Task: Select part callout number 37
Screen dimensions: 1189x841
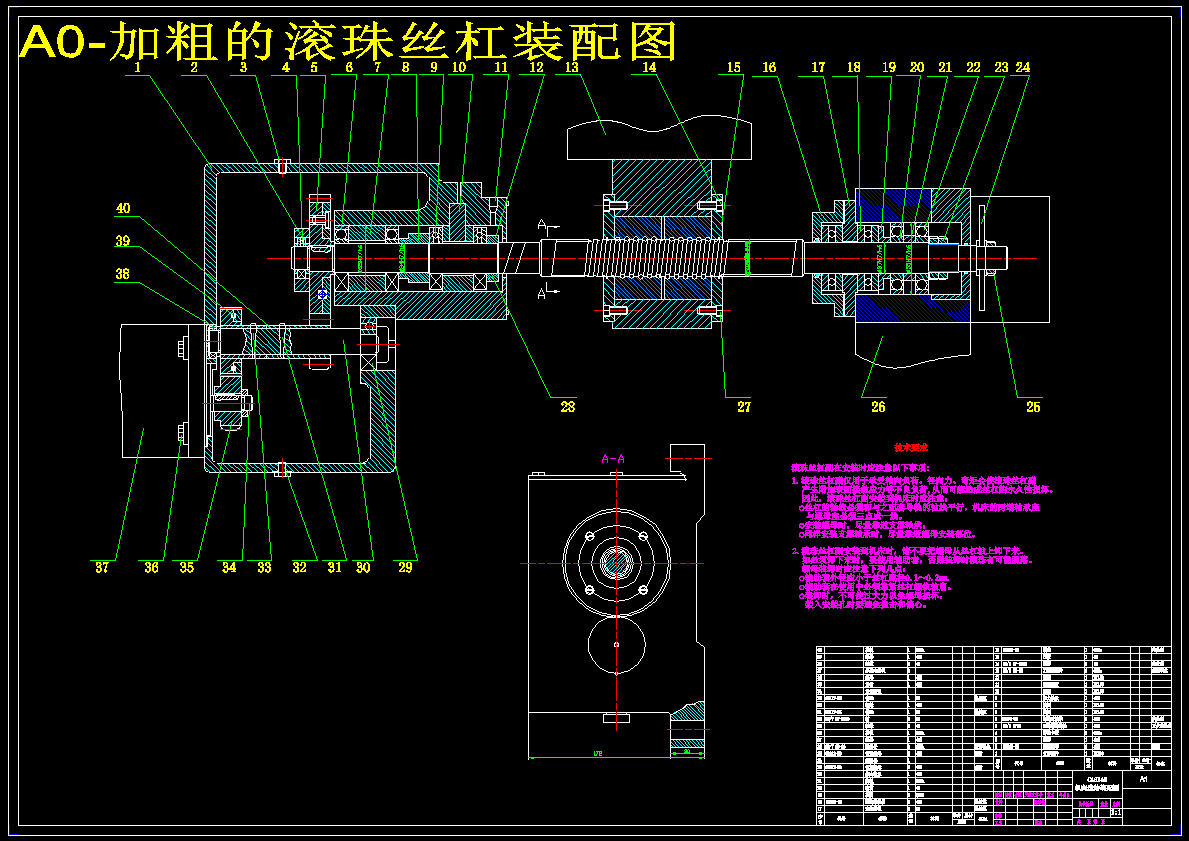Action: coord(102,566)
